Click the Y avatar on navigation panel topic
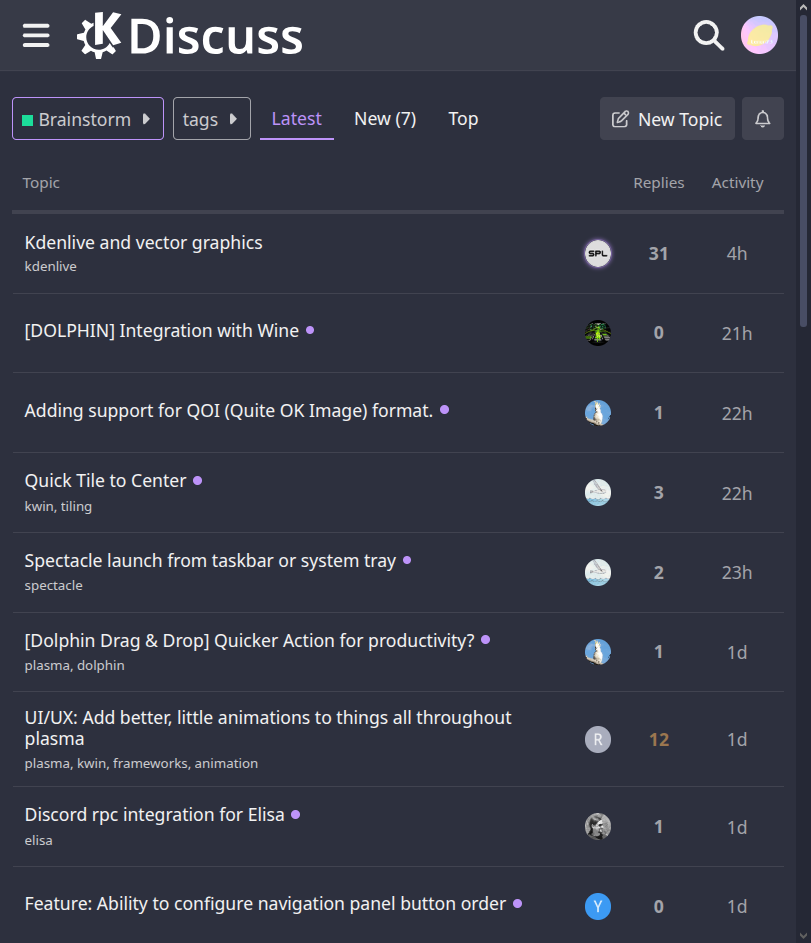Screen dimensions: 811x943 (x=598, y=906)
